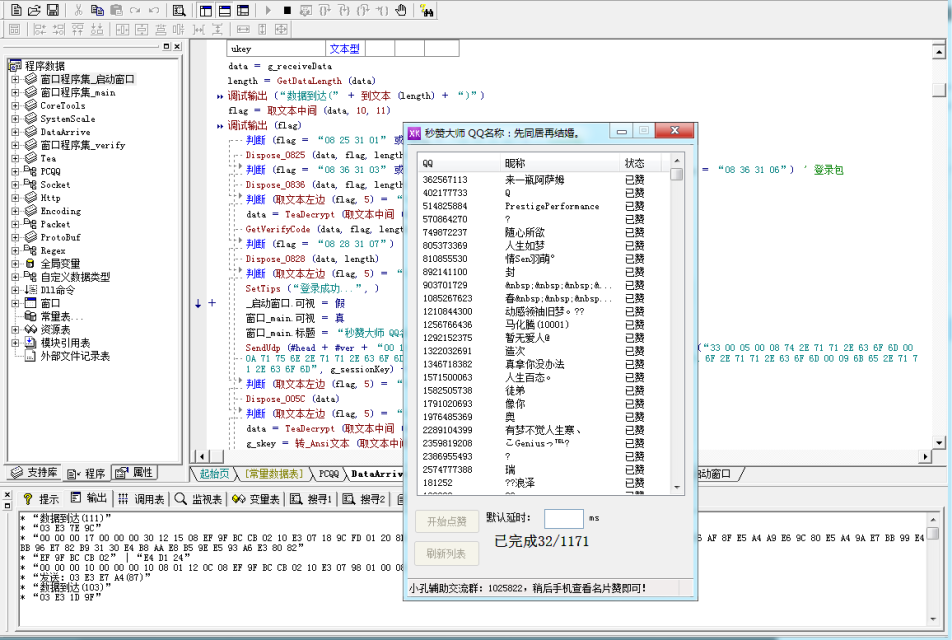Open the [常量数据表] editor tab

pyautogui.click(x=274, y=474)
